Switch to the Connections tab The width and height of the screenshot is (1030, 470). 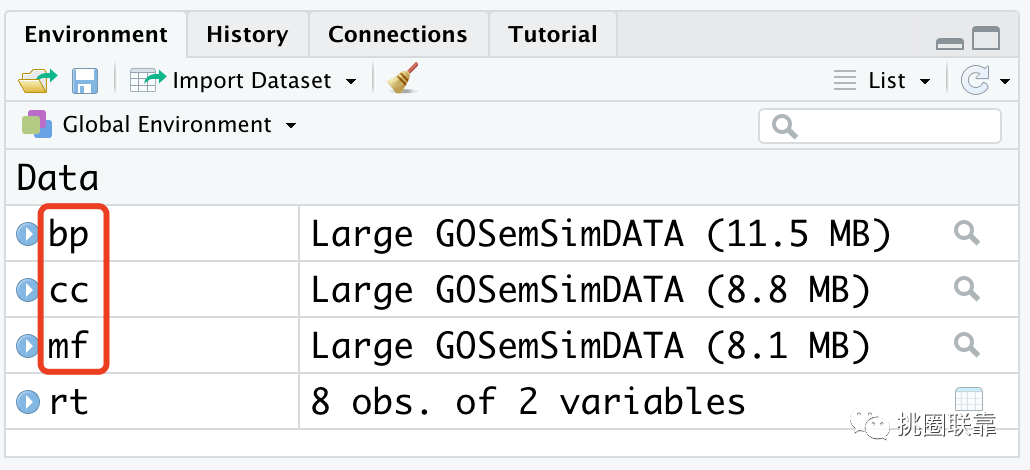(397, 34)
